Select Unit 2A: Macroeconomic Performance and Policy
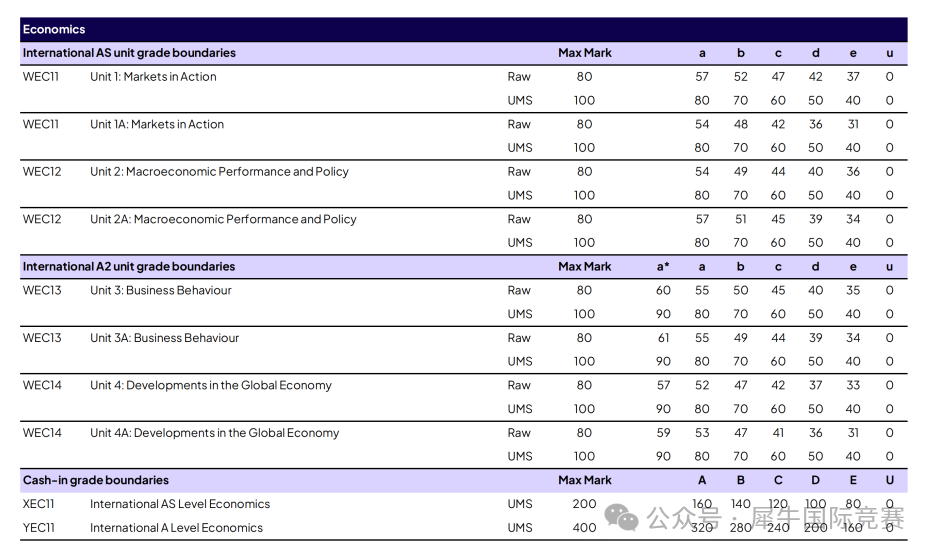Image resolution: width=934 pixels, height=555 pixels. [x=223, y=220]
